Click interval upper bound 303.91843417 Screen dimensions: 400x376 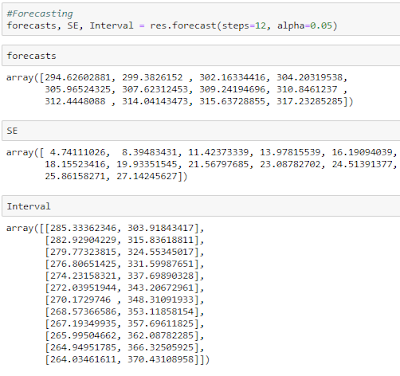(160, 228)
